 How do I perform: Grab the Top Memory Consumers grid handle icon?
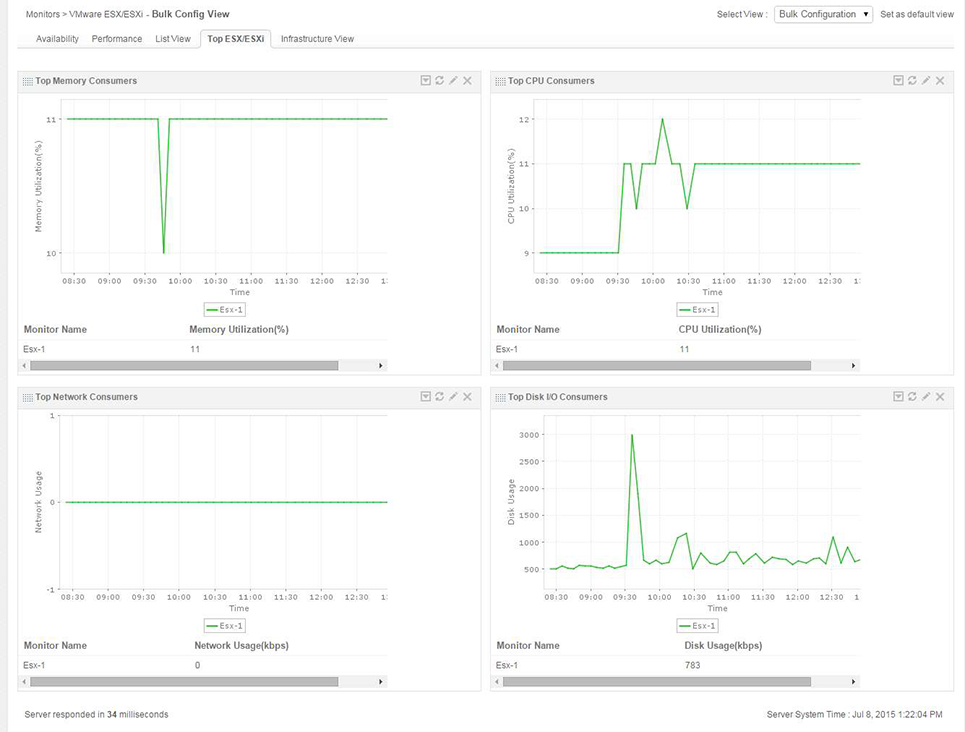click(x=28, y=81)
